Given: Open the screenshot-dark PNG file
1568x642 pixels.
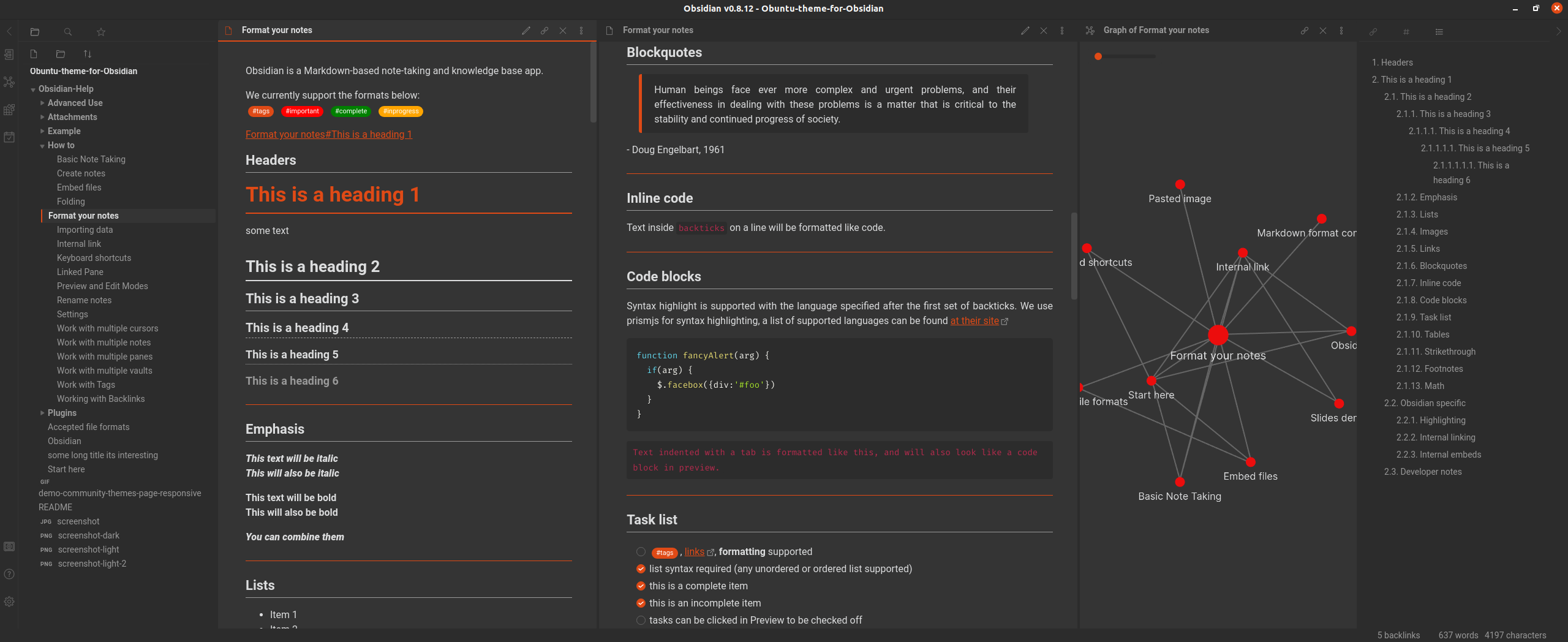Looking at the screenshot, I should tap(89, 535).
